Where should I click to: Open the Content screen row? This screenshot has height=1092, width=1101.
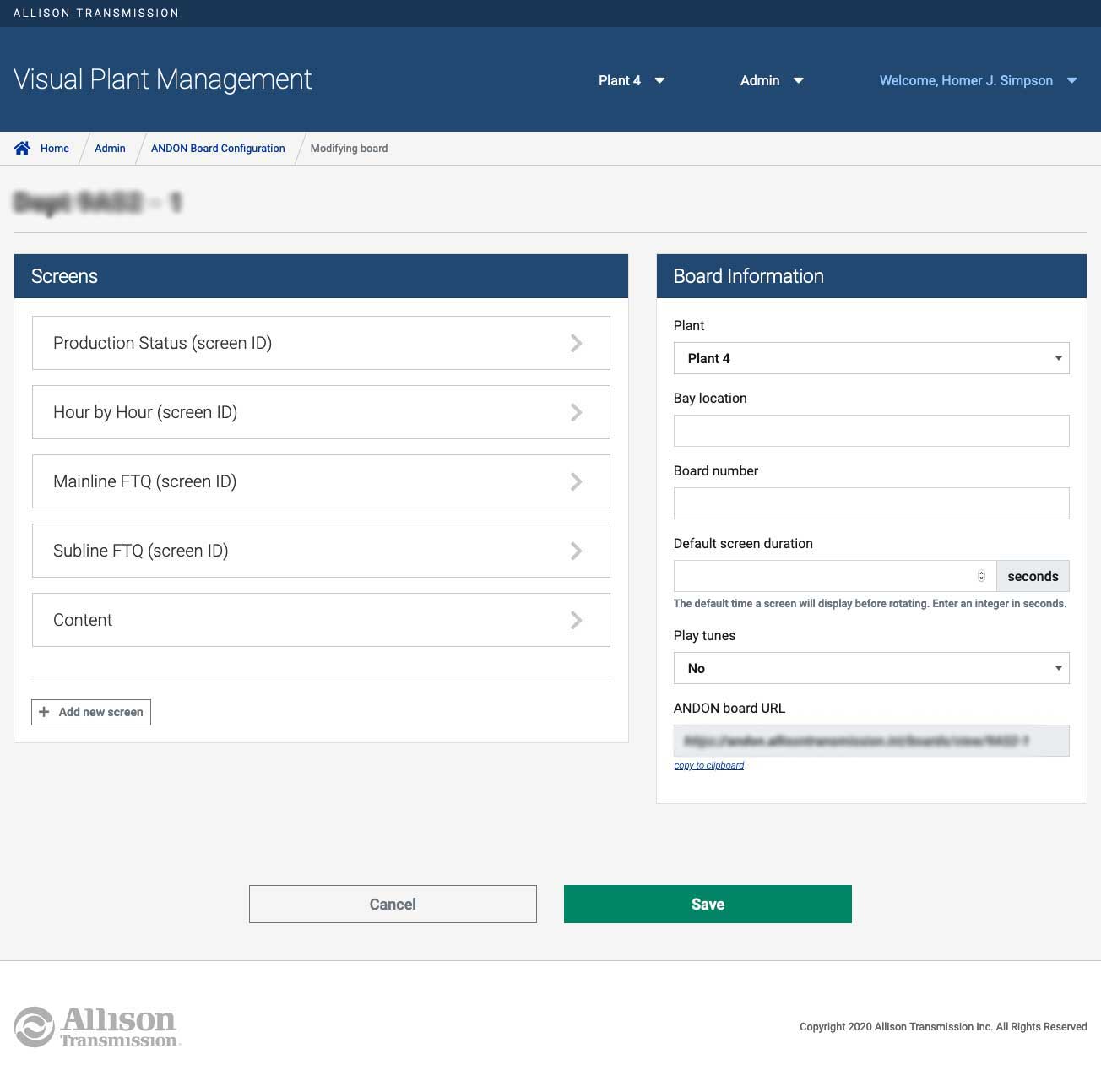pyautogui.click(x=321, y=620)
